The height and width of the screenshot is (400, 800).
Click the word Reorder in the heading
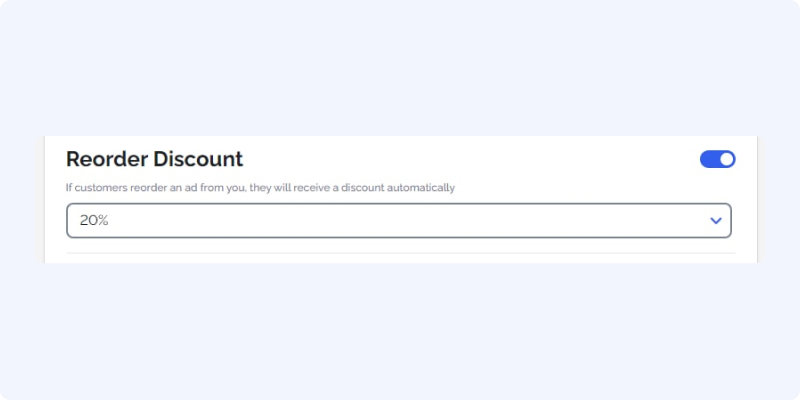click(108, 159)
